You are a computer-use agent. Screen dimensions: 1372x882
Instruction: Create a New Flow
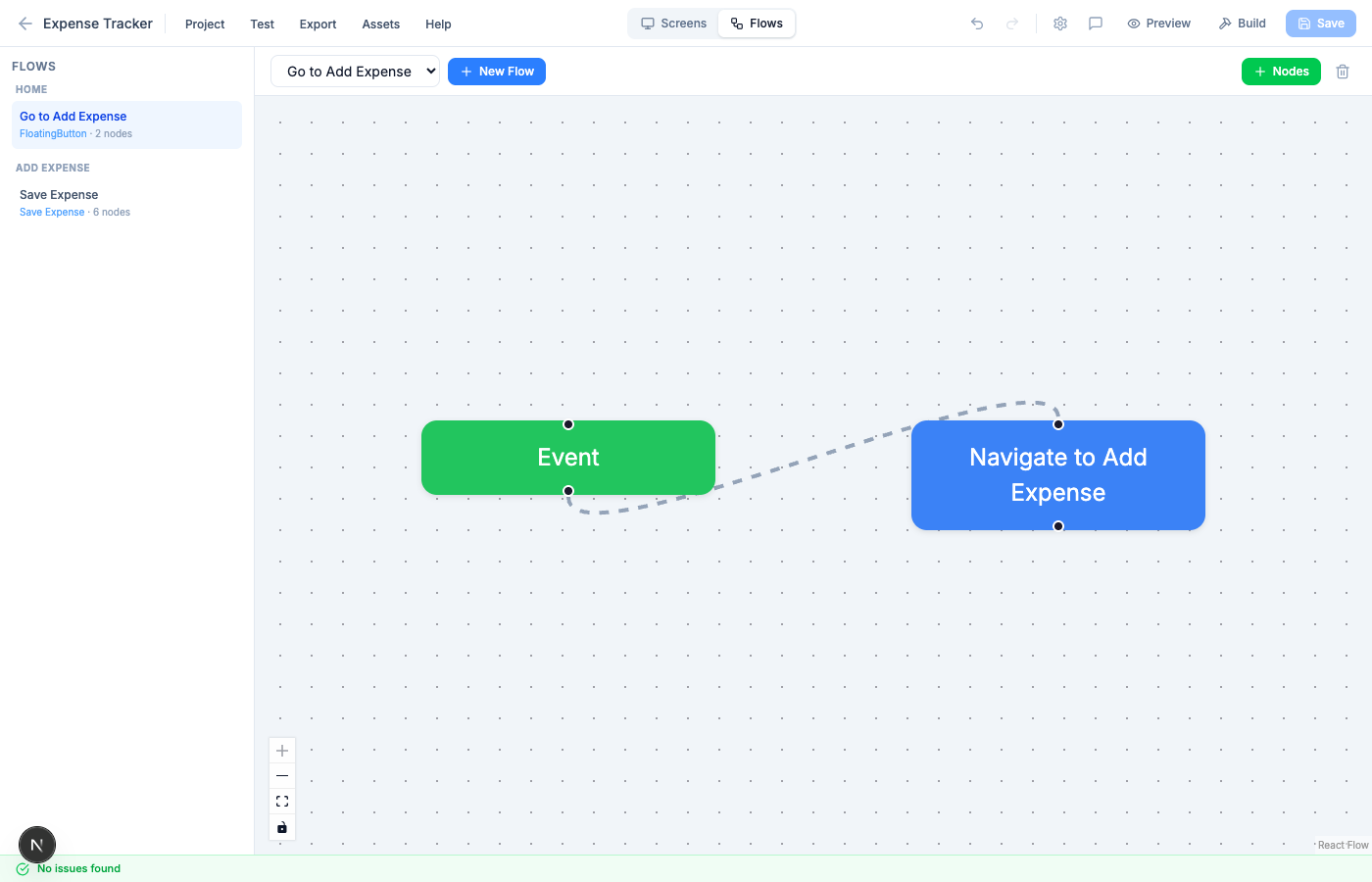497,72
